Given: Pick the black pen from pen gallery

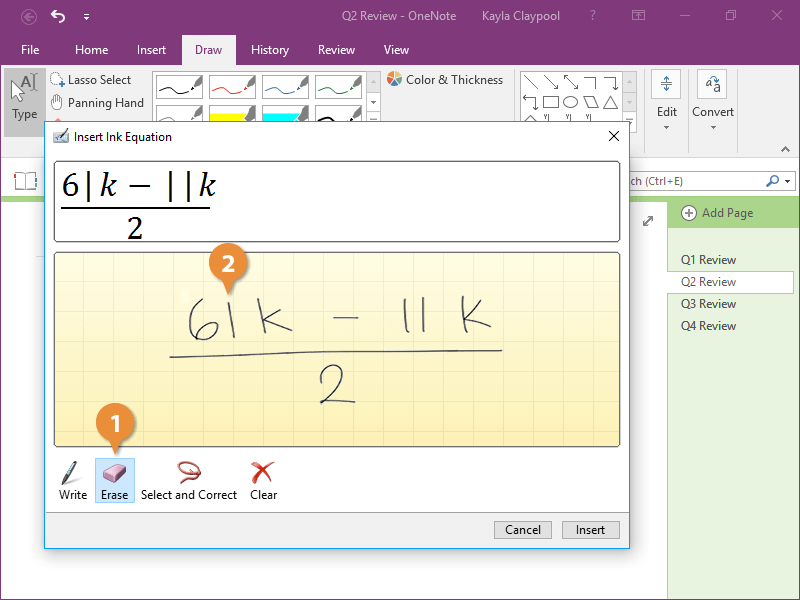Looking at the screenshot, I should pyautogui.click(x=176, y=87).
